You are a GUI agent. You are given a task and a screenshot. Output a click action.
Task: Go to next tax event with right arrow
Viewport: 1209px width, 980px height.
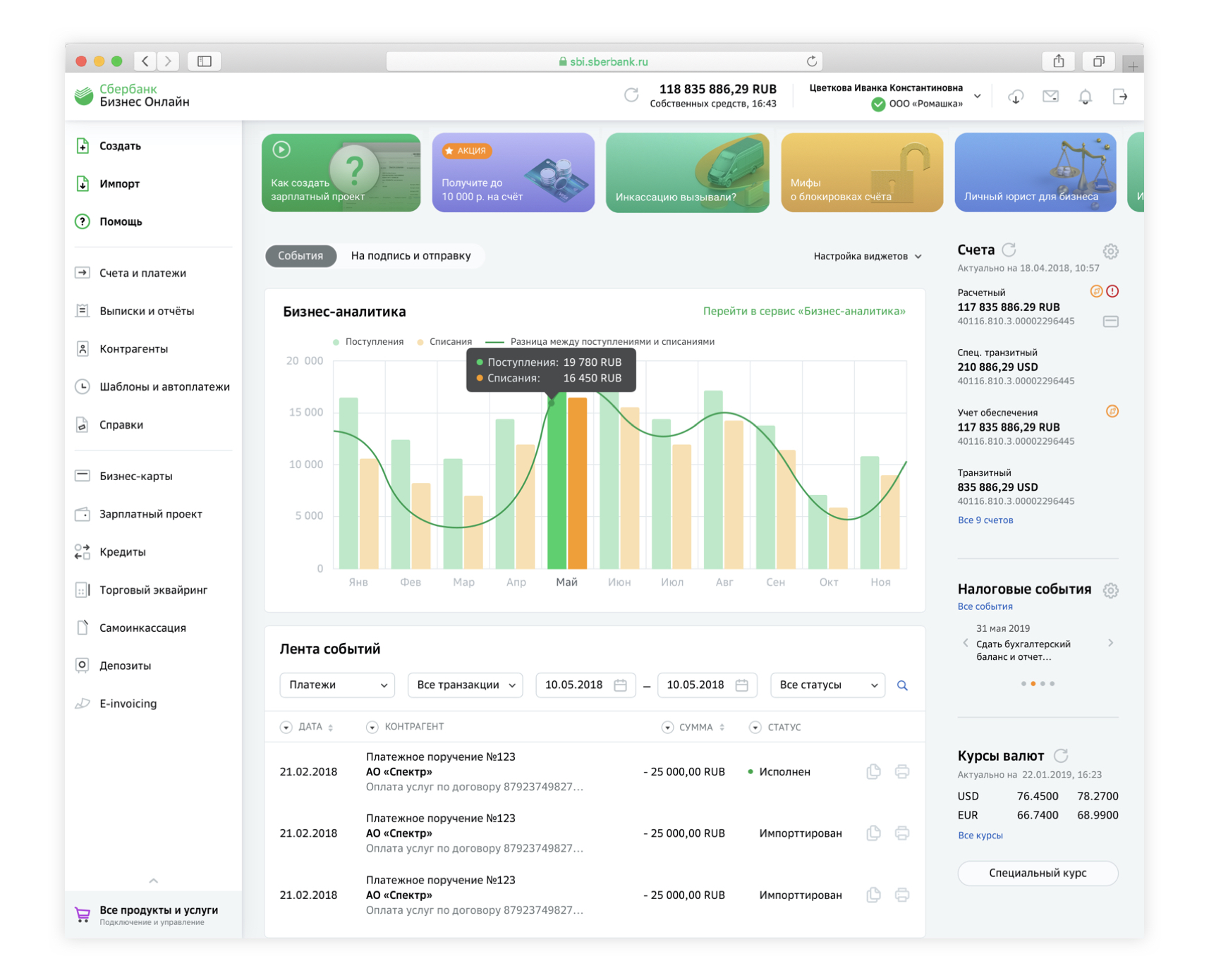(x=1111, y=643)
